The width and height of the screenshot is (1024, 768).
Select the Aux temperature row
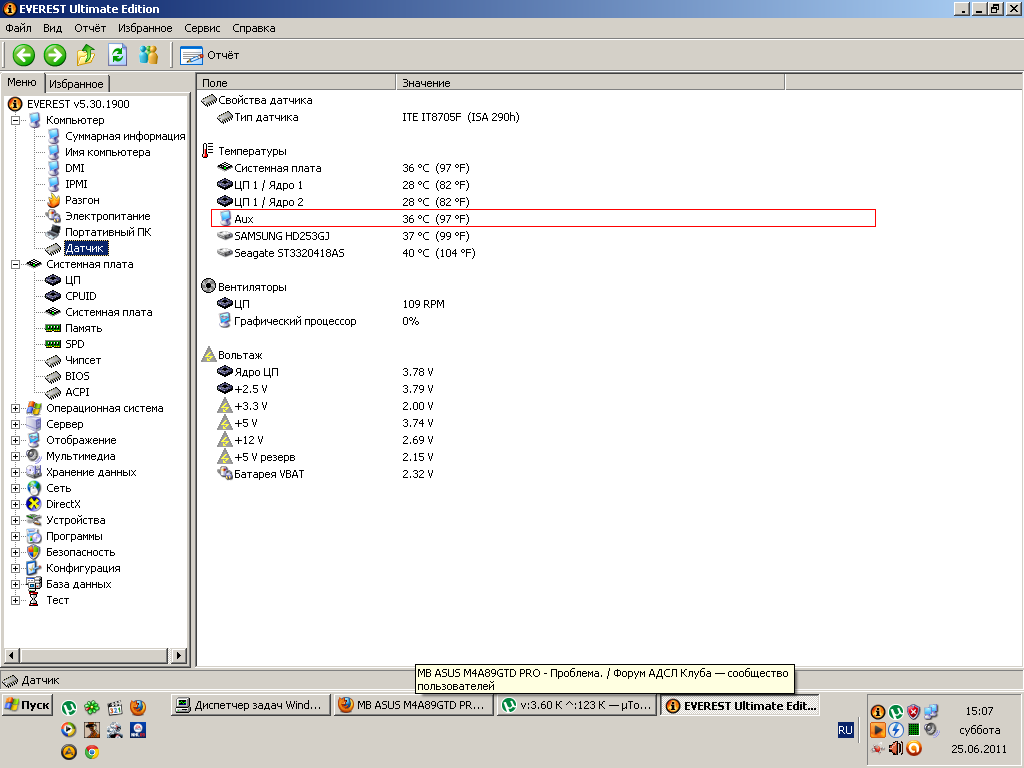click(x=543, y=219)
